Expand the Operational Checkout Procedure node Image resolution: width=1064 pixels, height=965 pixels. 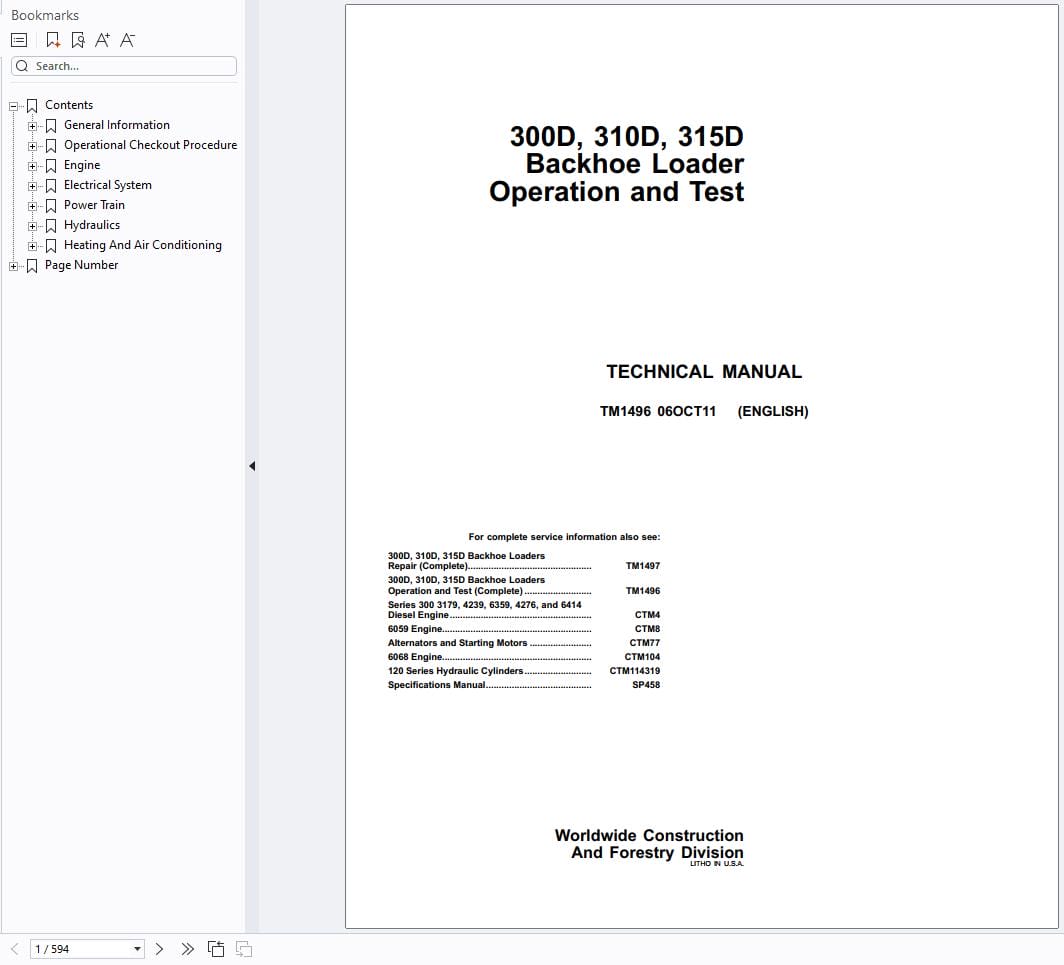pos(32,146)
